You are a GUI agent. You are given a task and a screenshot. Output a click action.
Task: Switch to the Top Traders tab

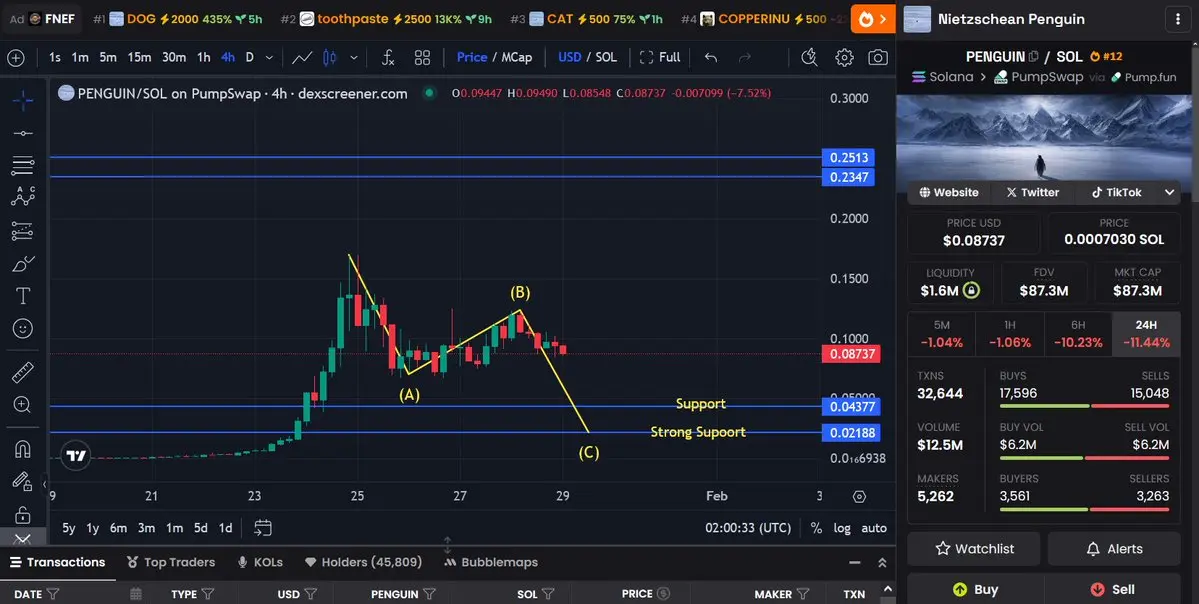(171, 563)
